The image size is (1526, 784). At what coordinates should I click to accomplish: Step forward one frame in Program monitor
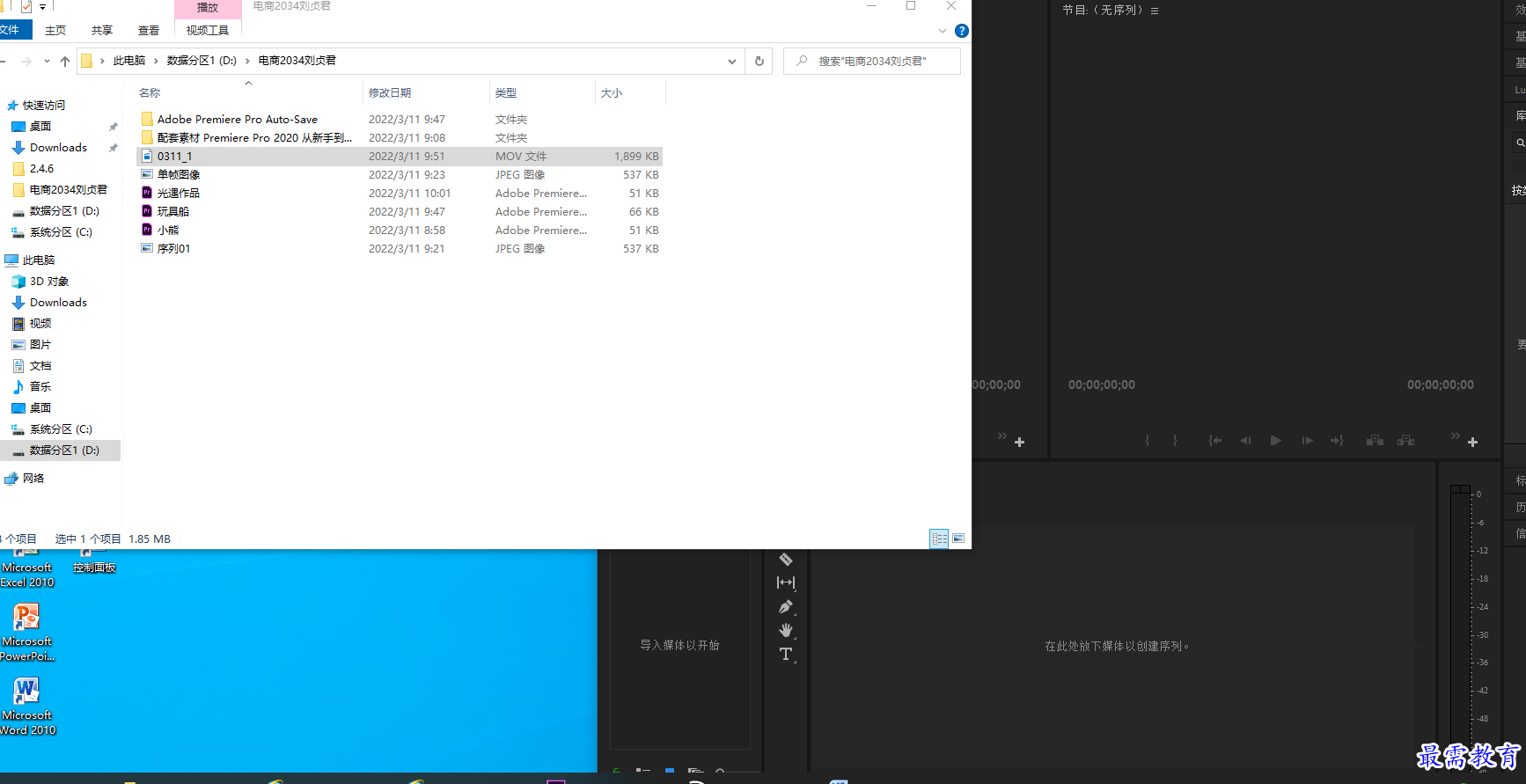tap(1307, 441)
